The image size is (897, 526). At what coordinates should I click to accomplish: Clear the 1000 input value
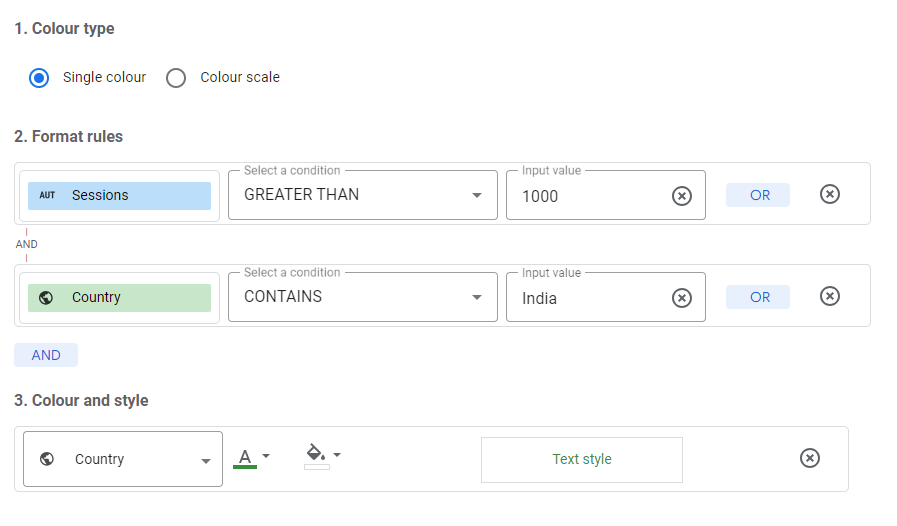click(681, 196)
